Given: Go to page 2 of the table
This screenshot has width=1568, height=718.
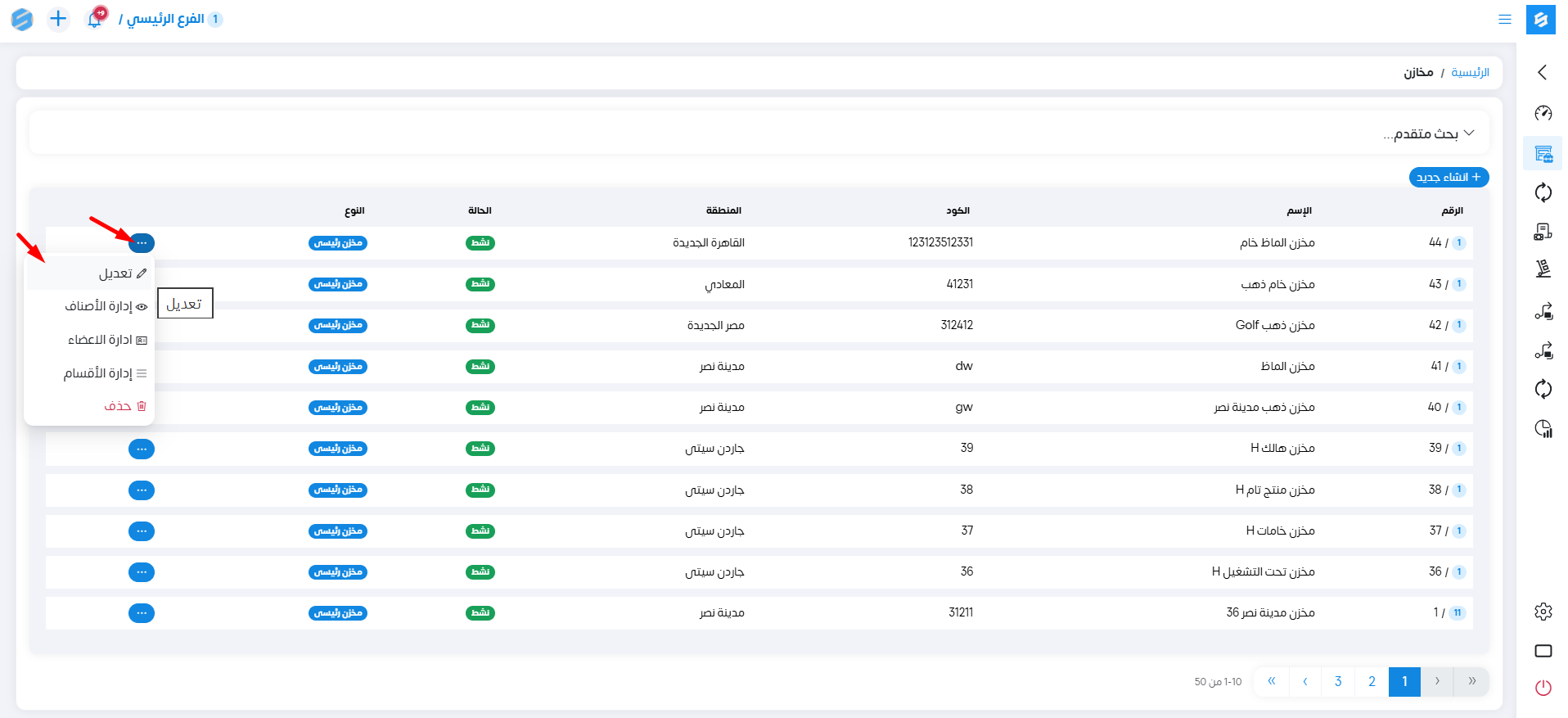Looking at the screenshot, I should click(x=1372, y=681).
